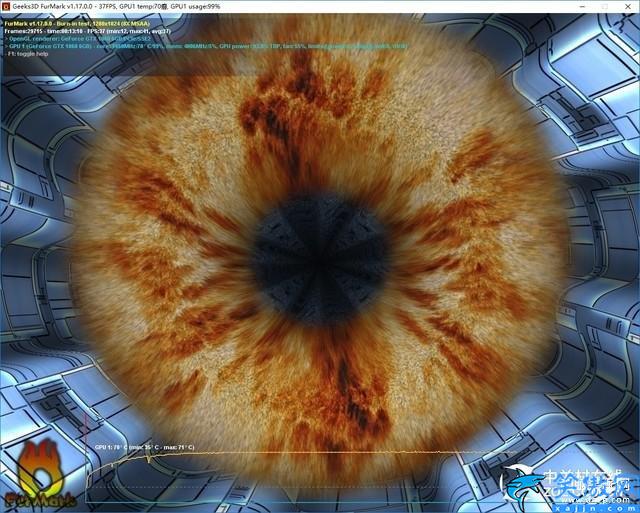Minimize the FurMark window
Image resolution: width=640 pixels, height=513 pixels.
(583, 6)
